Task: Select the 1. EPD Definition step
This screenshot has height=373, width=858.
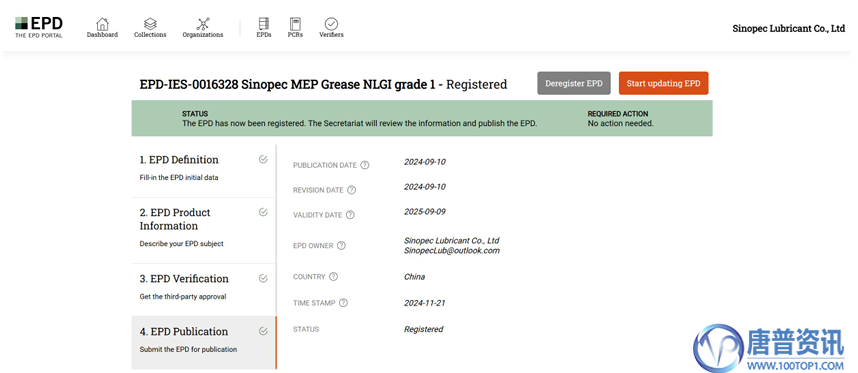Action: coord(204,171)
